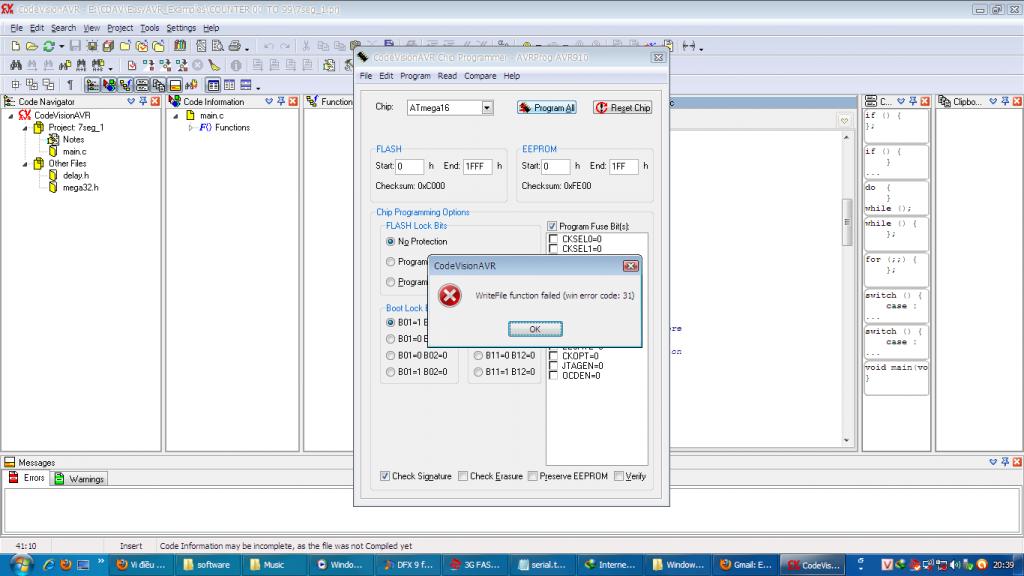Click the FLASH End address field
Viewport: 1024px width, 576px height.
476,166
